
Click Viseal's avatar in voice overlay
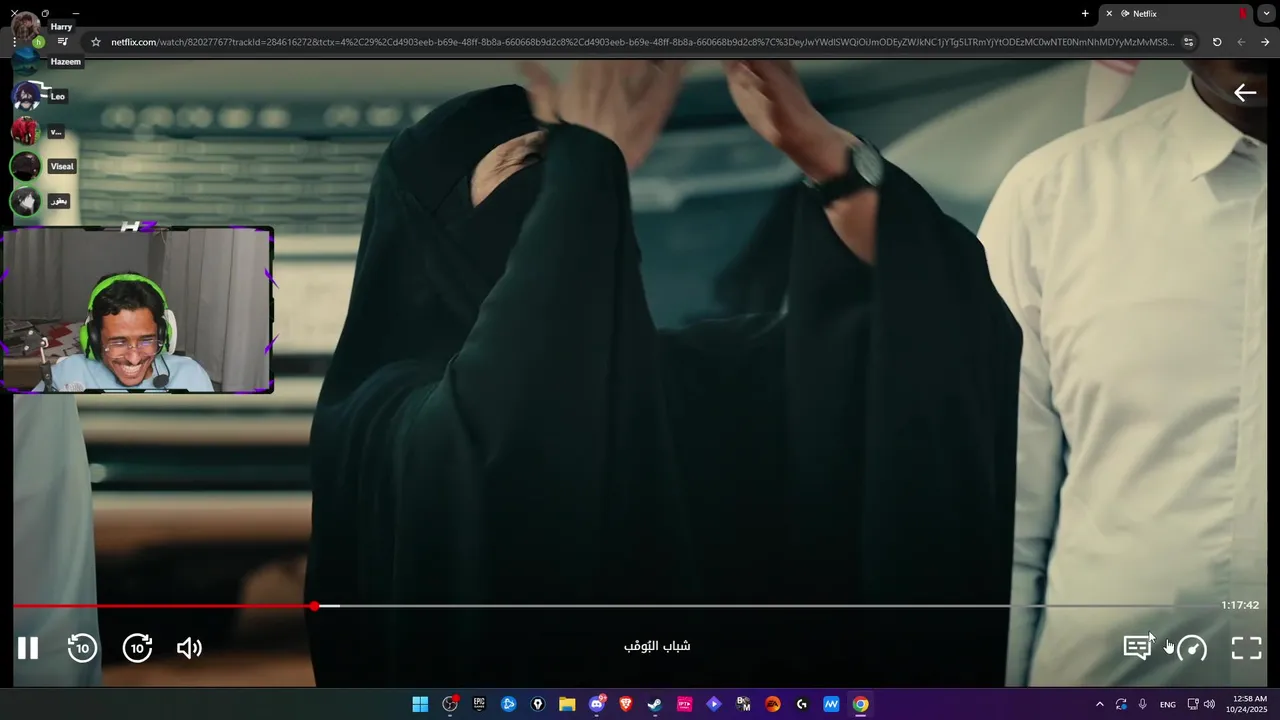point(25,166)
